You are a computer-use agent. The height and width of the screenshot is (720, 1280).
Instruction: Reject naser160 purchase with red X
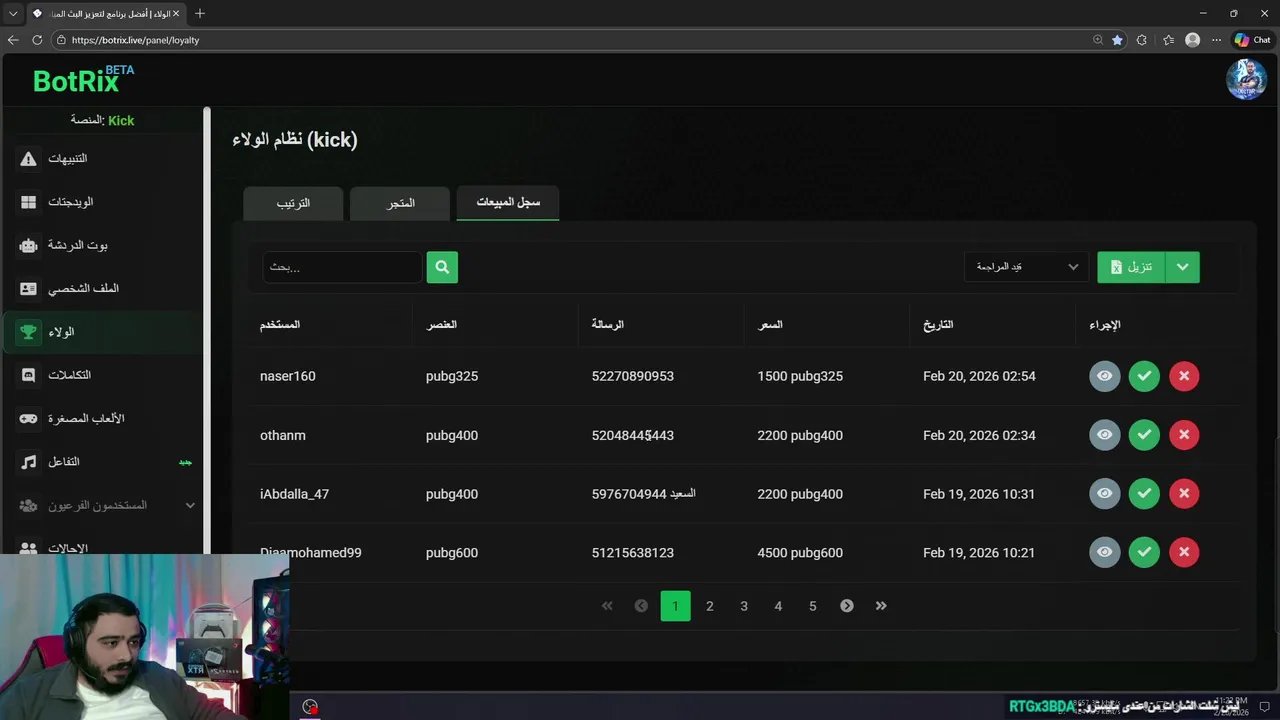pyautogui.click(x=1184, y=376)
